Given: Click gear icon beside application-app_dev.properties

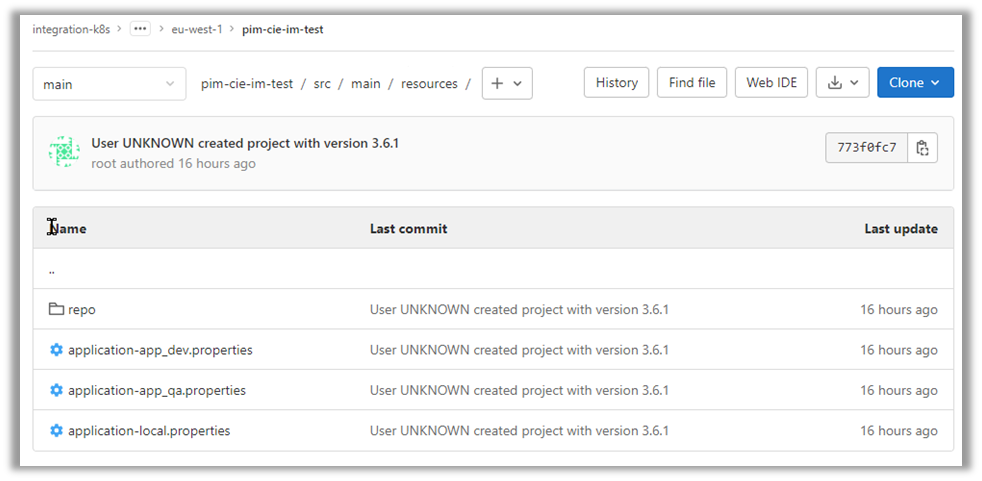Looking at the screenshot, I should tap(56, 350).
